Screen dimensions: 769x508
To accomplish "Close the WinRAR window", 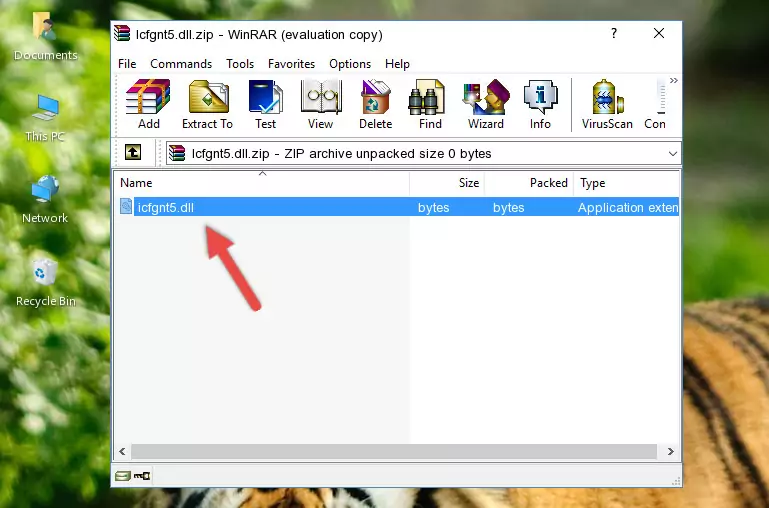I will [x=659, y=33].
